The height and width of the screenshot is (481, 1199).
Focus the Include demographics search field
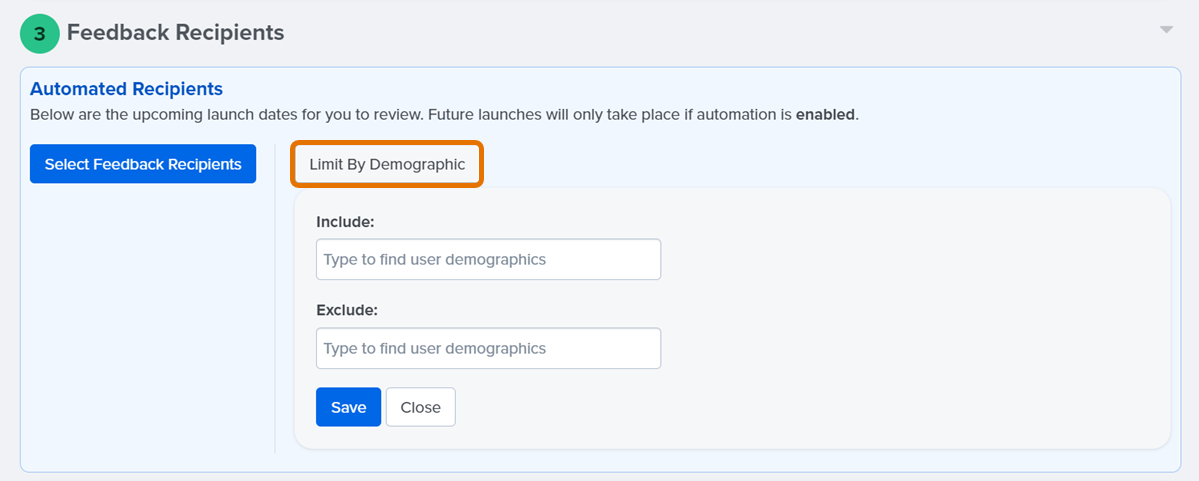point(489,259)
